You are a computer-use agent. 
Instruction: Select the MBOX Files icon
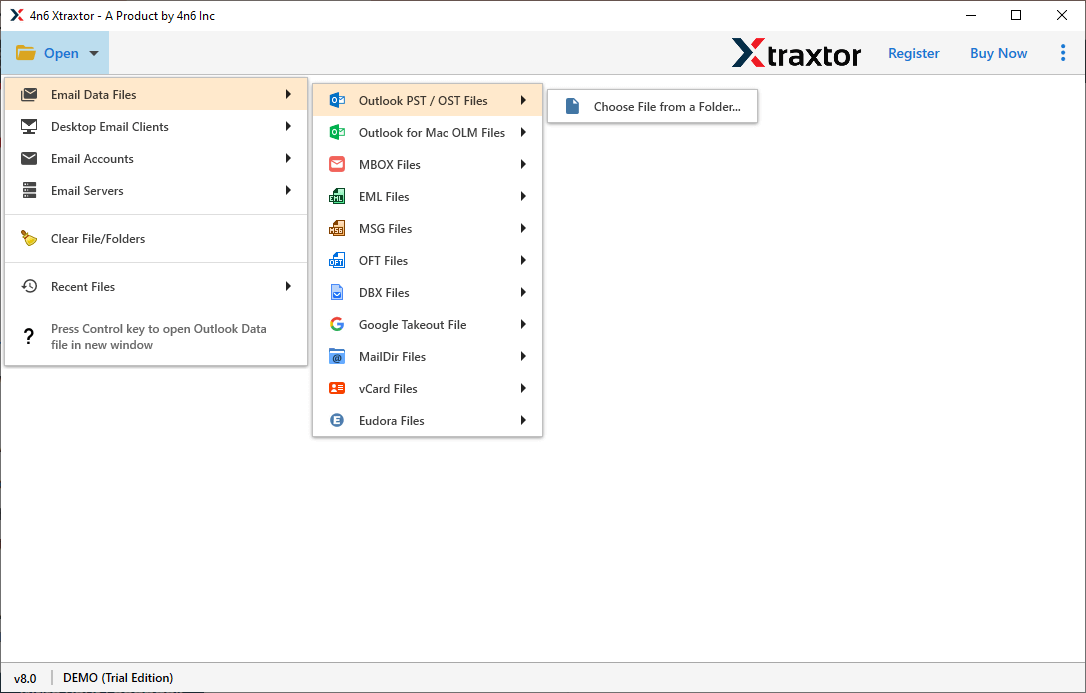(x=338, y=164)
